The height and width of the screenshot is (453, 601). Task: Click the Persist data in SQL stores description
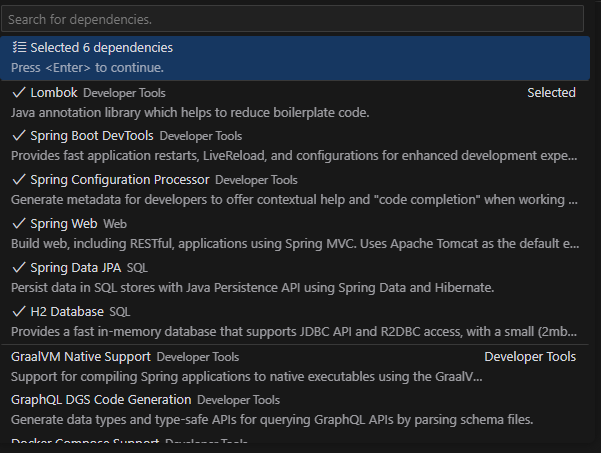(x=253, y=288)
